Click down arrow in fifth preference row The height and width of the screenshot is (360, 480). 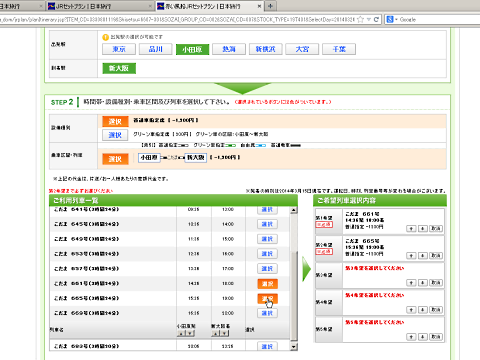[x=423, y=337]
